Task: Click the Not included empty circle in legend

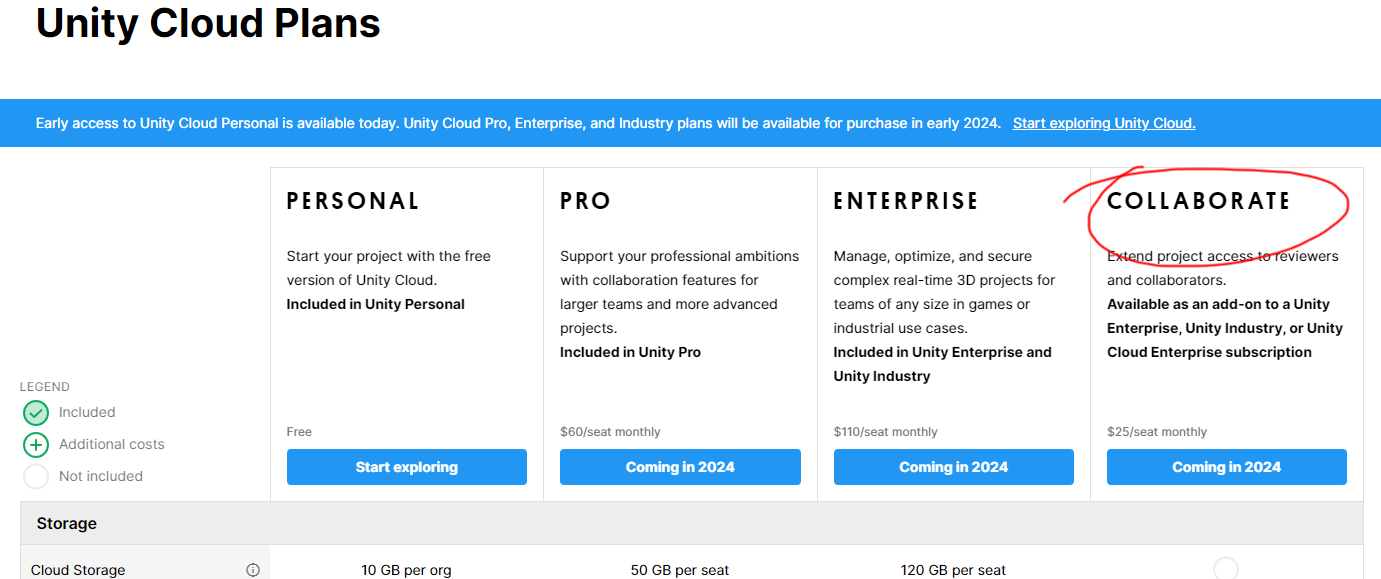Action: pos(36,477)
